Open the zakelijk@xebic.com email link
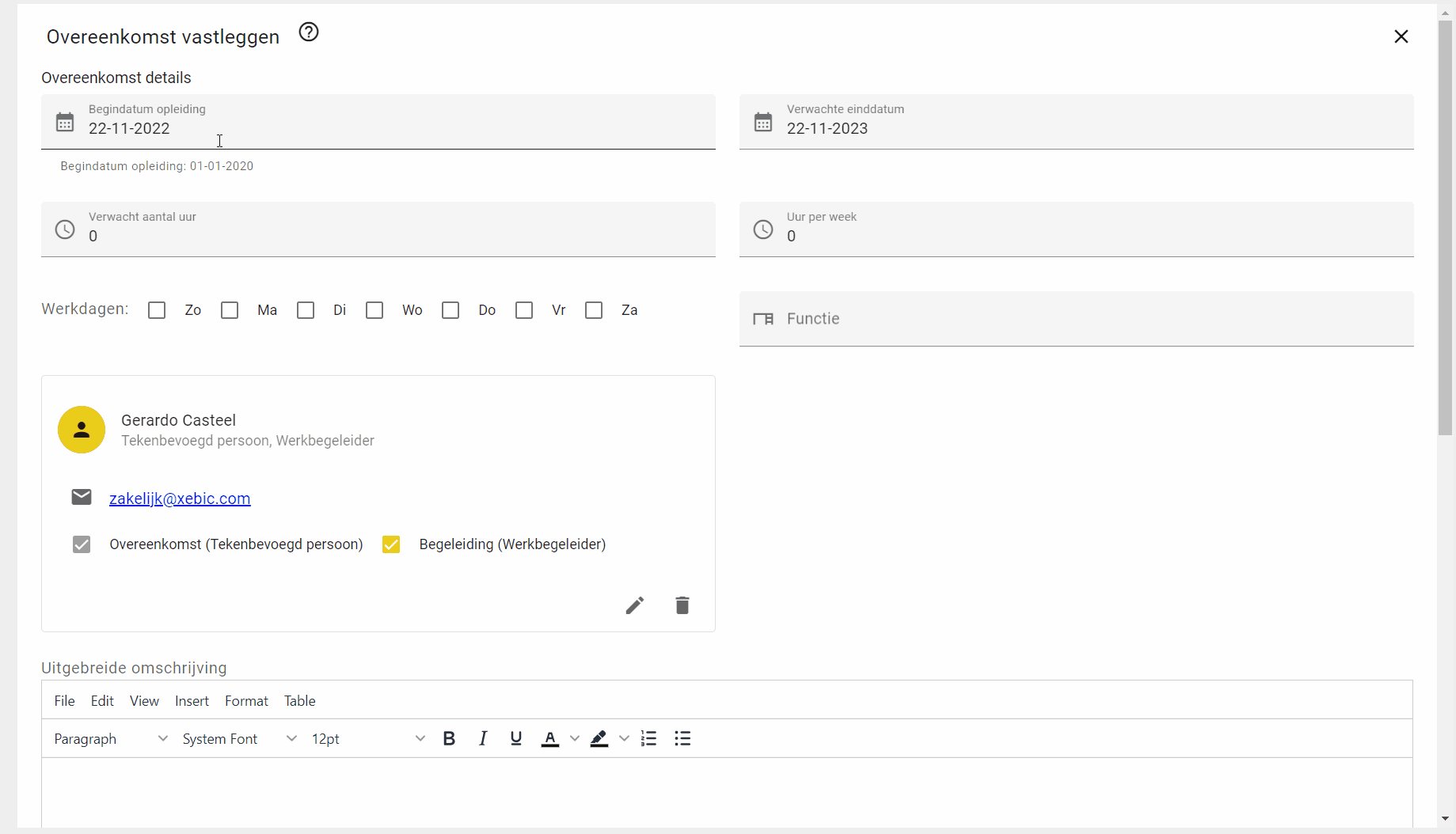Viewport: 1456px width, 834px height. (179, 499)
